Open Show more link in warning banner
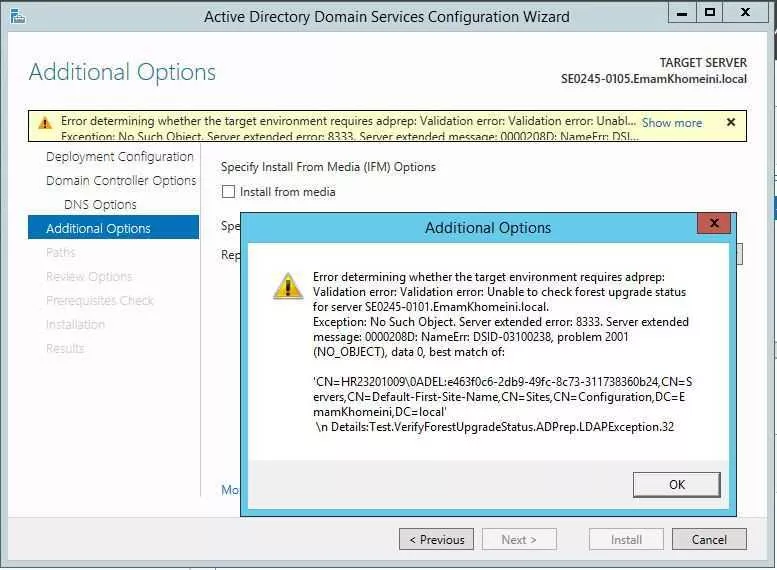 point(672,122)
